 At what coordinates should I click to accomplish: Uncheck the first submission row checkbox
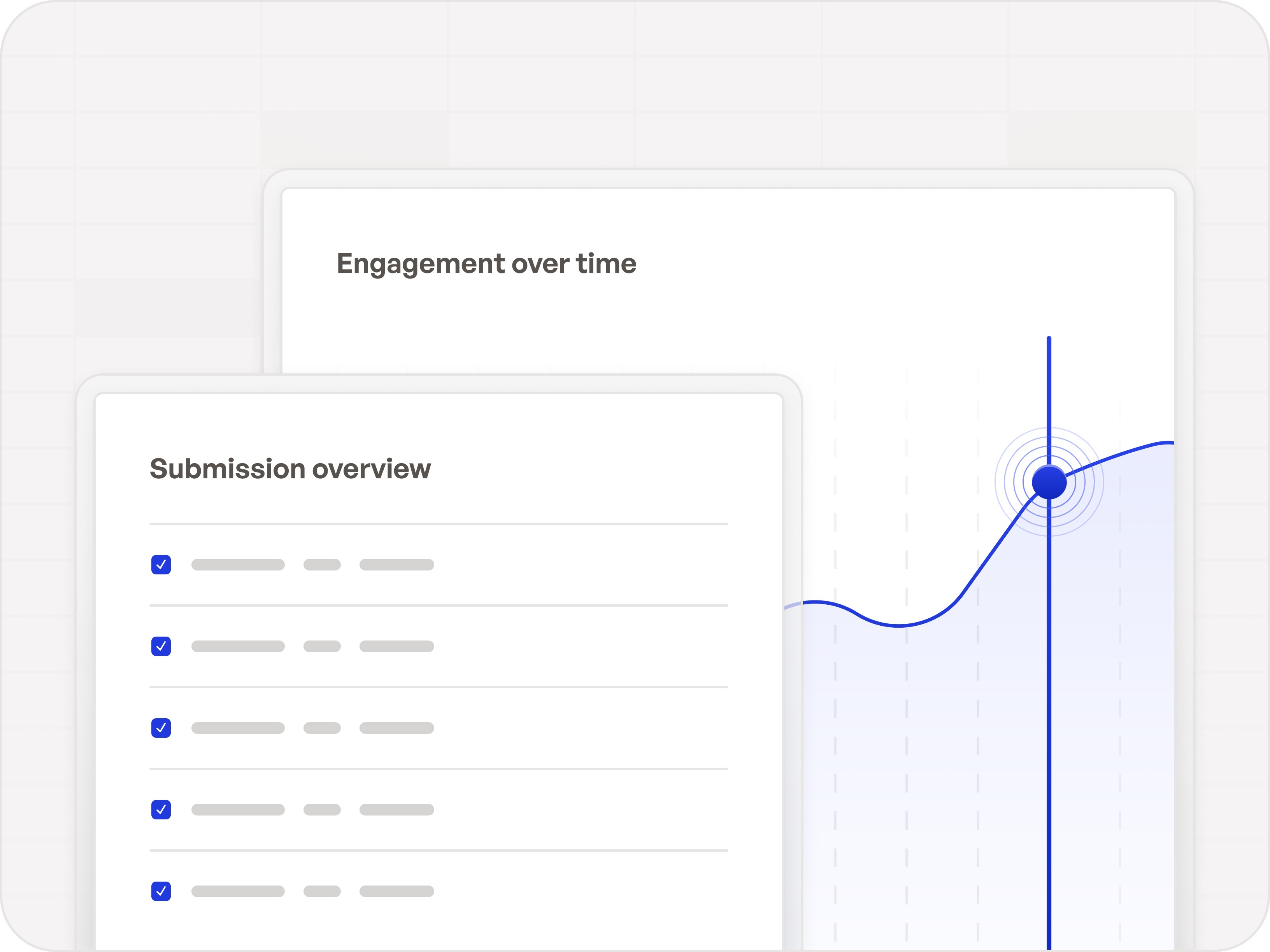(161, 565)
